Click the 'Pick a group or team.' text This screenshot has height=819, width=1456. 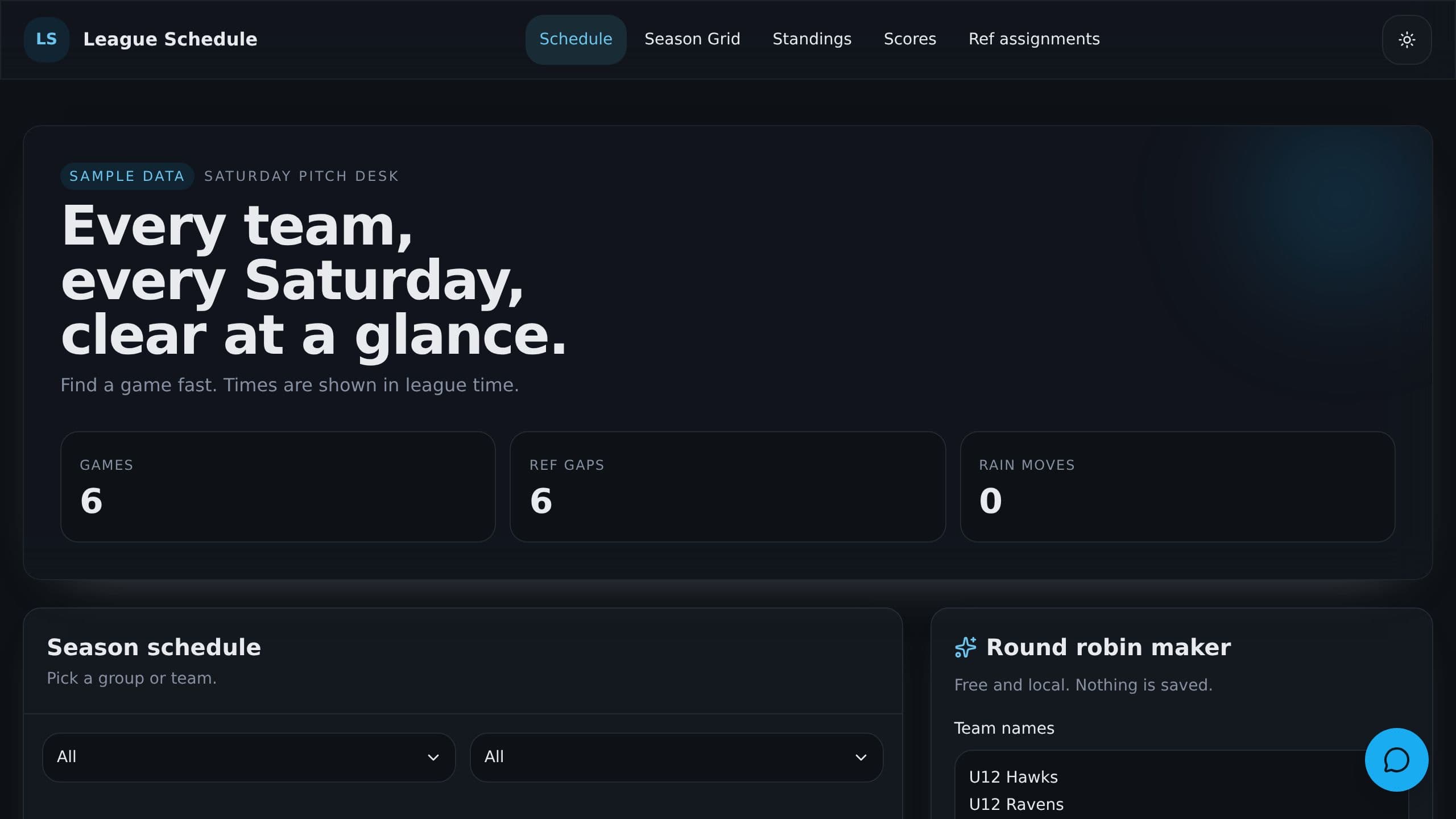point(131,678)
